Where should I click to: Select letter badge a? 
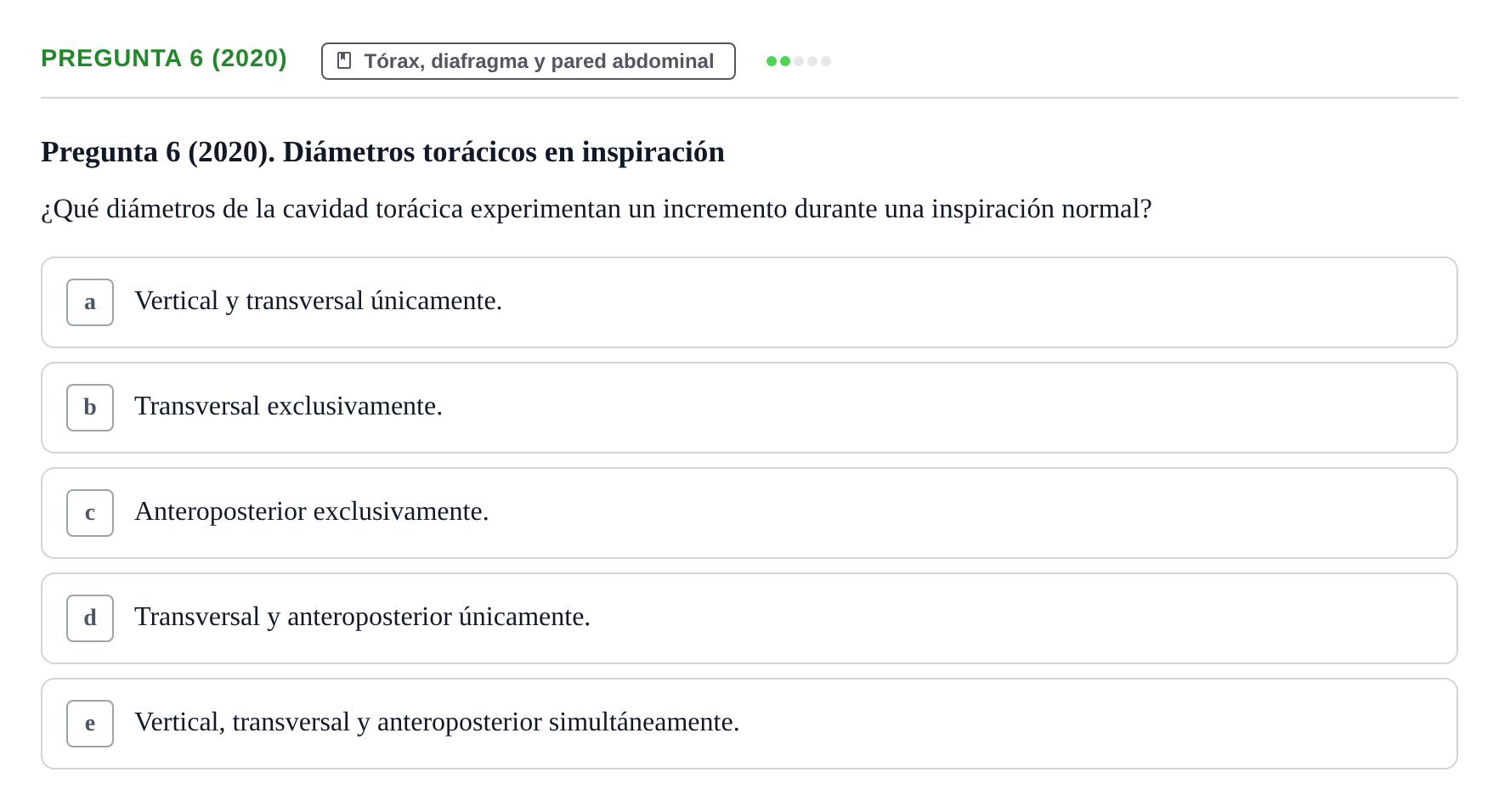click(90, 302)
